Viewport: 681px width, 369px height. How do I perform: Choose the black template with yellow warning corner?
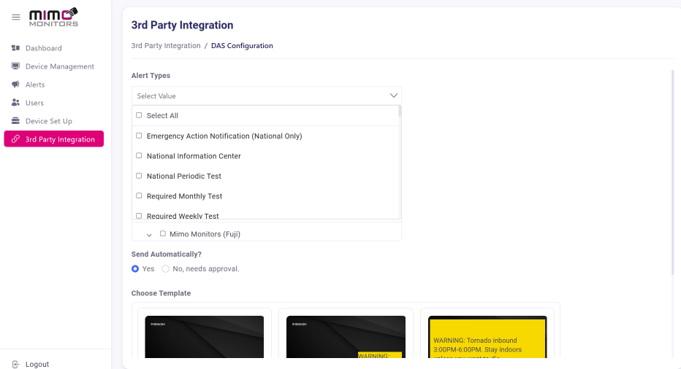point(346,337)
